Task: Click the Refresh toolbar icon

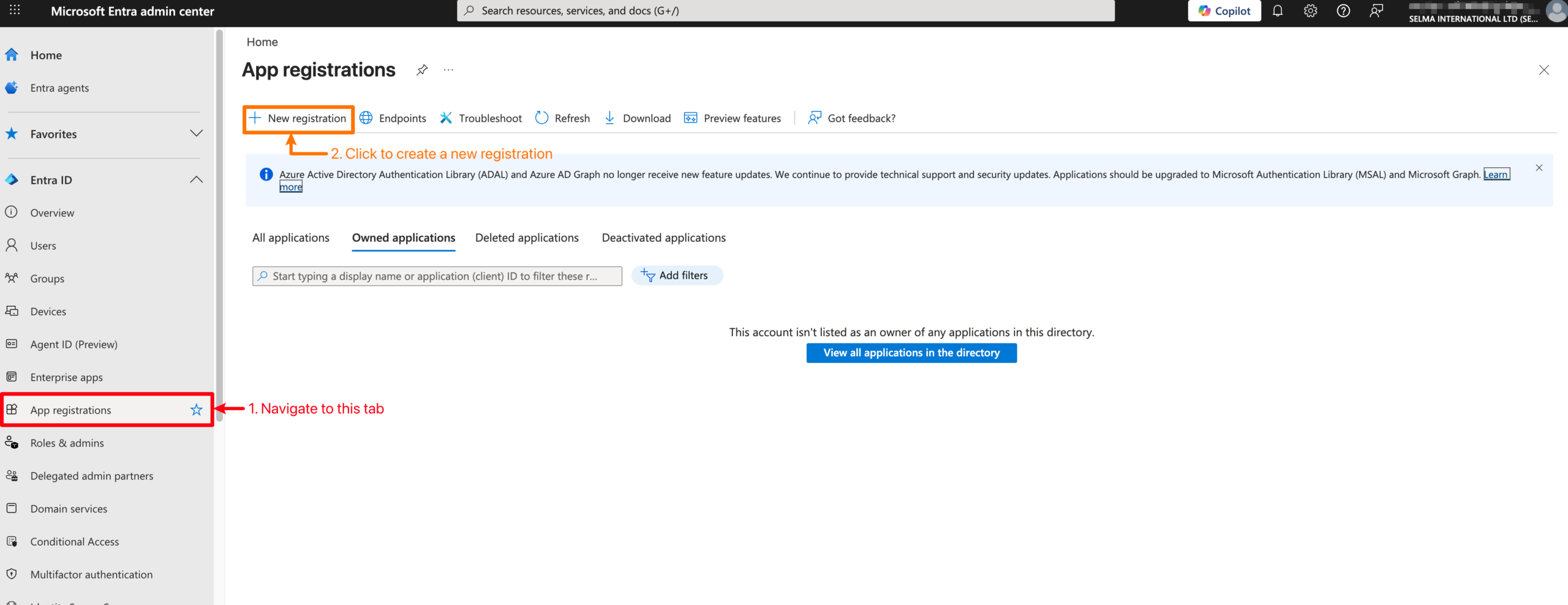Action: pos(541,118)
